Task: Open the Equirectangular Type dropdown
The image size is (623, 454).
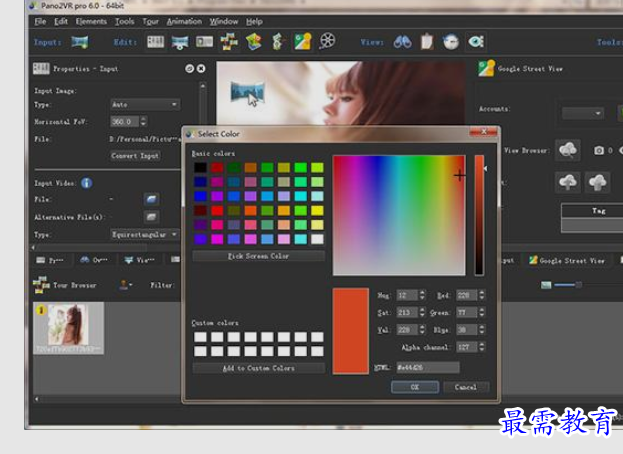Action: 145,234
